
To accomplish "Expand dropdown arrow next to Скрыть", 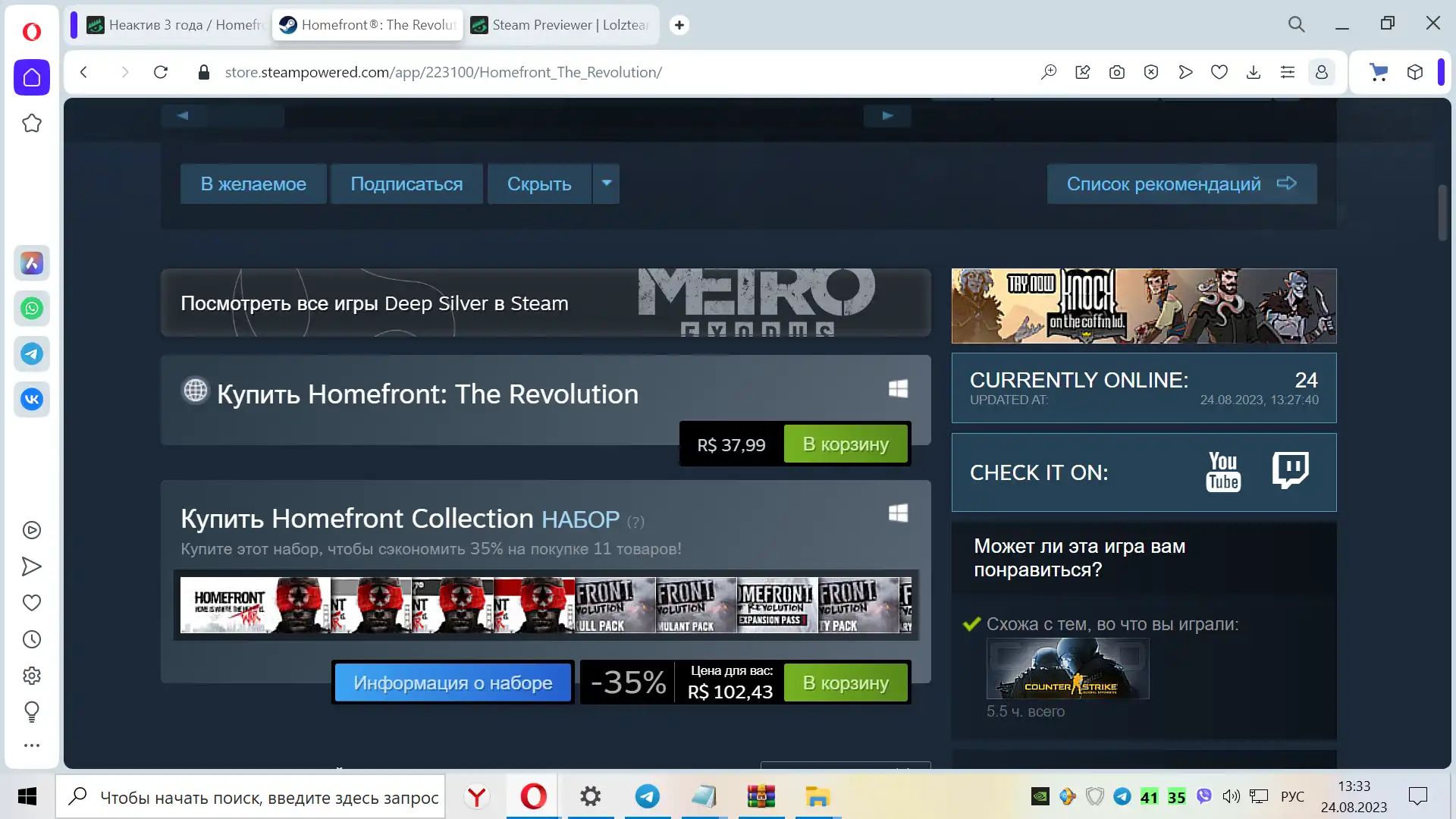I will coord(607,184).
